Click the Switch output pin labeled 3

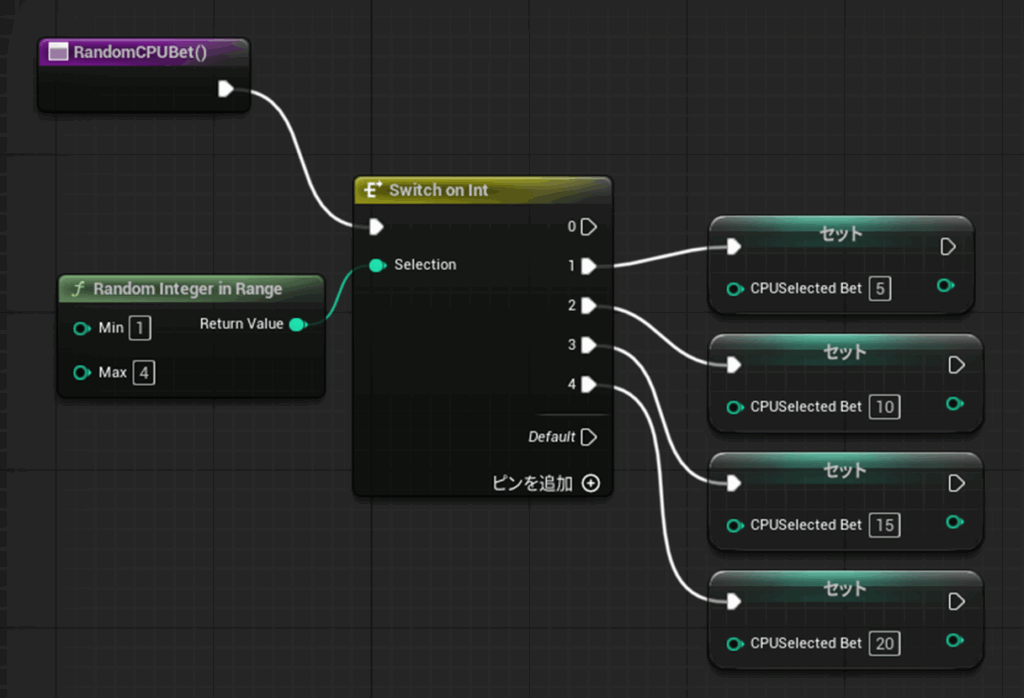(x=588, y=345)
